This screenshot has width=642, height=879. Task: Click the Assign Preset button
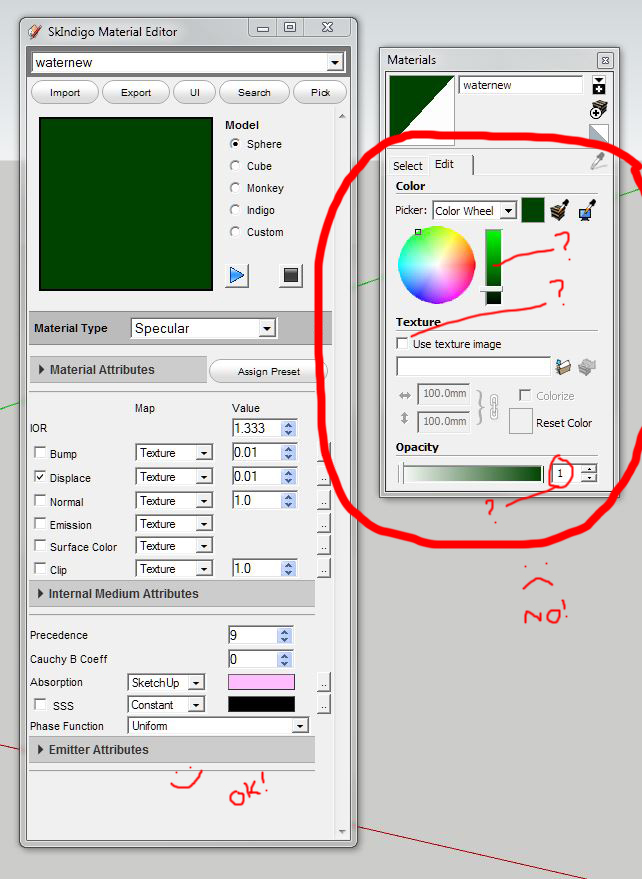[268, 372]
